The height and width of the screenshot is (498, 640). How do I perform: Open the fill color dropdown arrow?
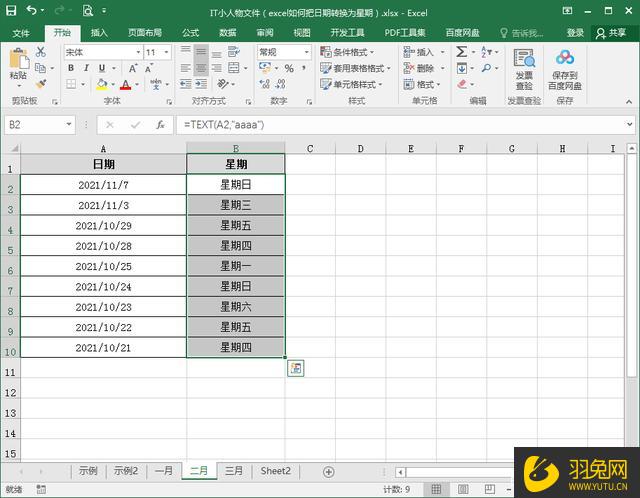coord(113,84)
